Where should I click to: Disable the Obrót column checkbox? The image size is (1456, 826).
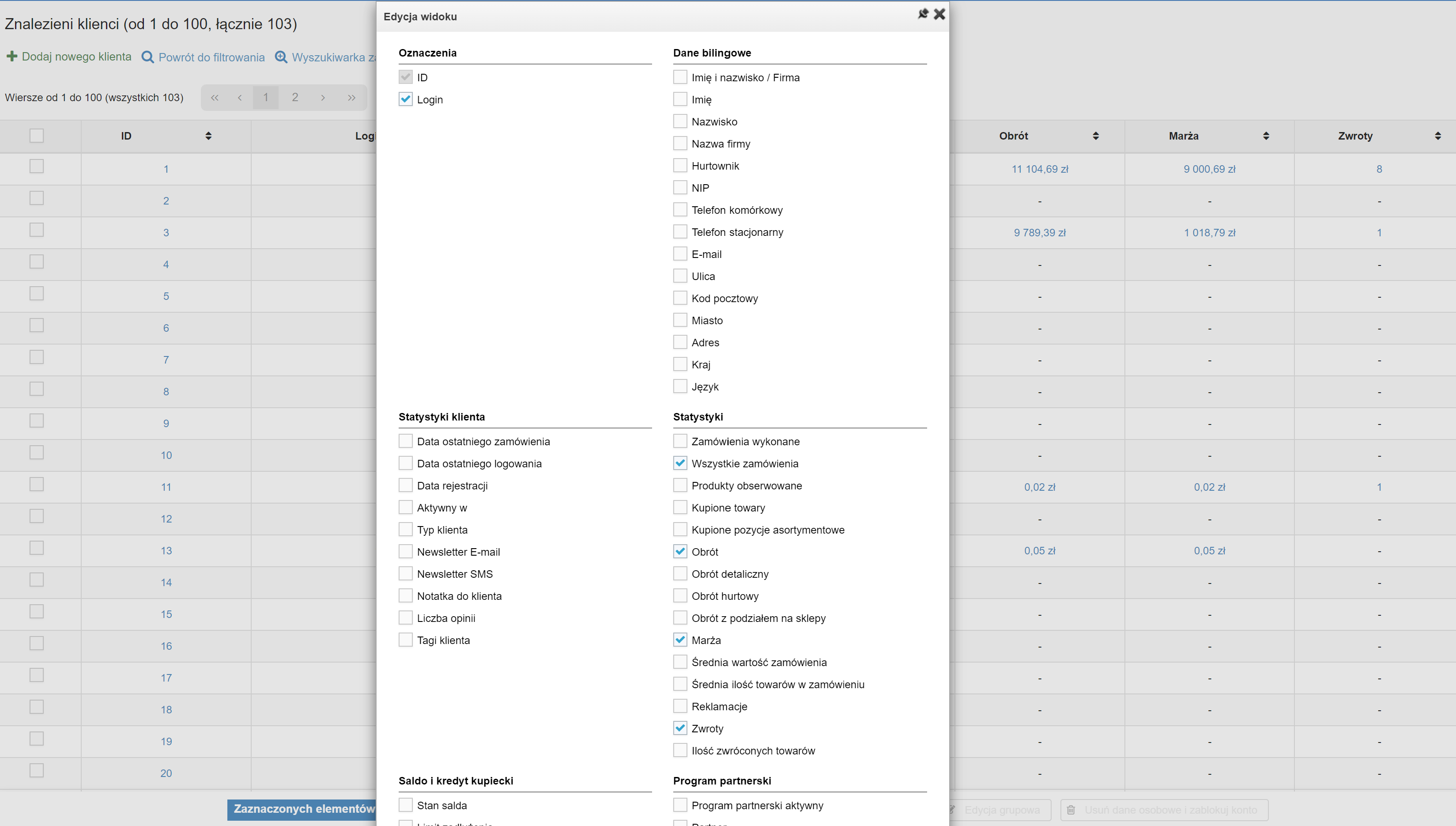pos(680,551)
